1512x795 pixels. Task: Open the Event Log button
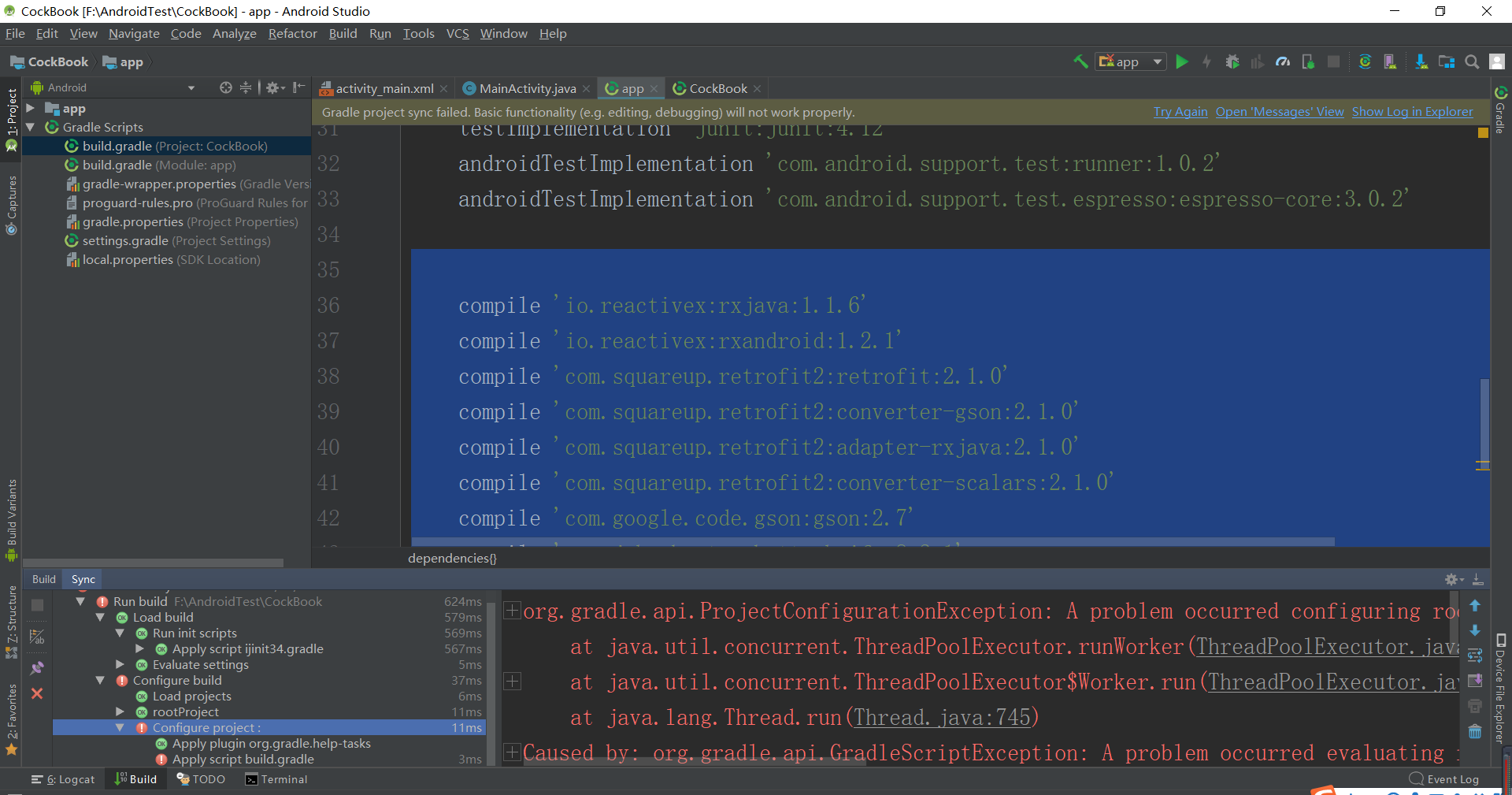(x=1444, y=779)
